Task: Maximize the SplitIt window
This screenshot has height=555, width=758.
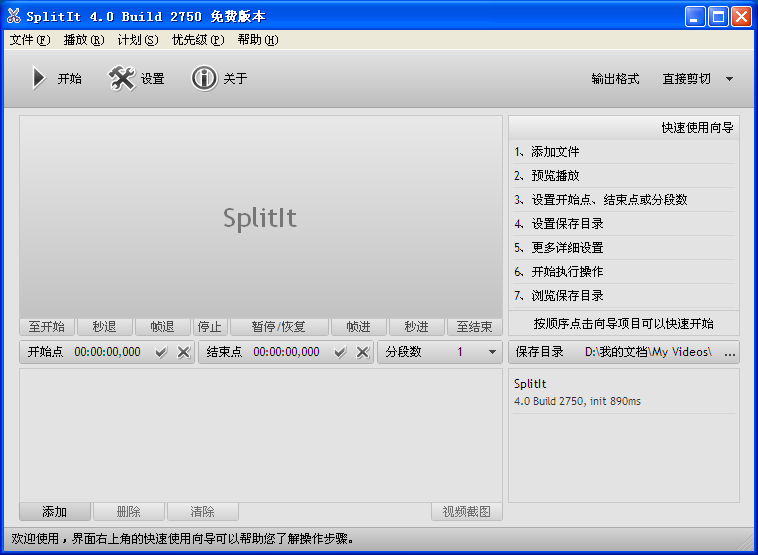Action: [x=718, y=17]
